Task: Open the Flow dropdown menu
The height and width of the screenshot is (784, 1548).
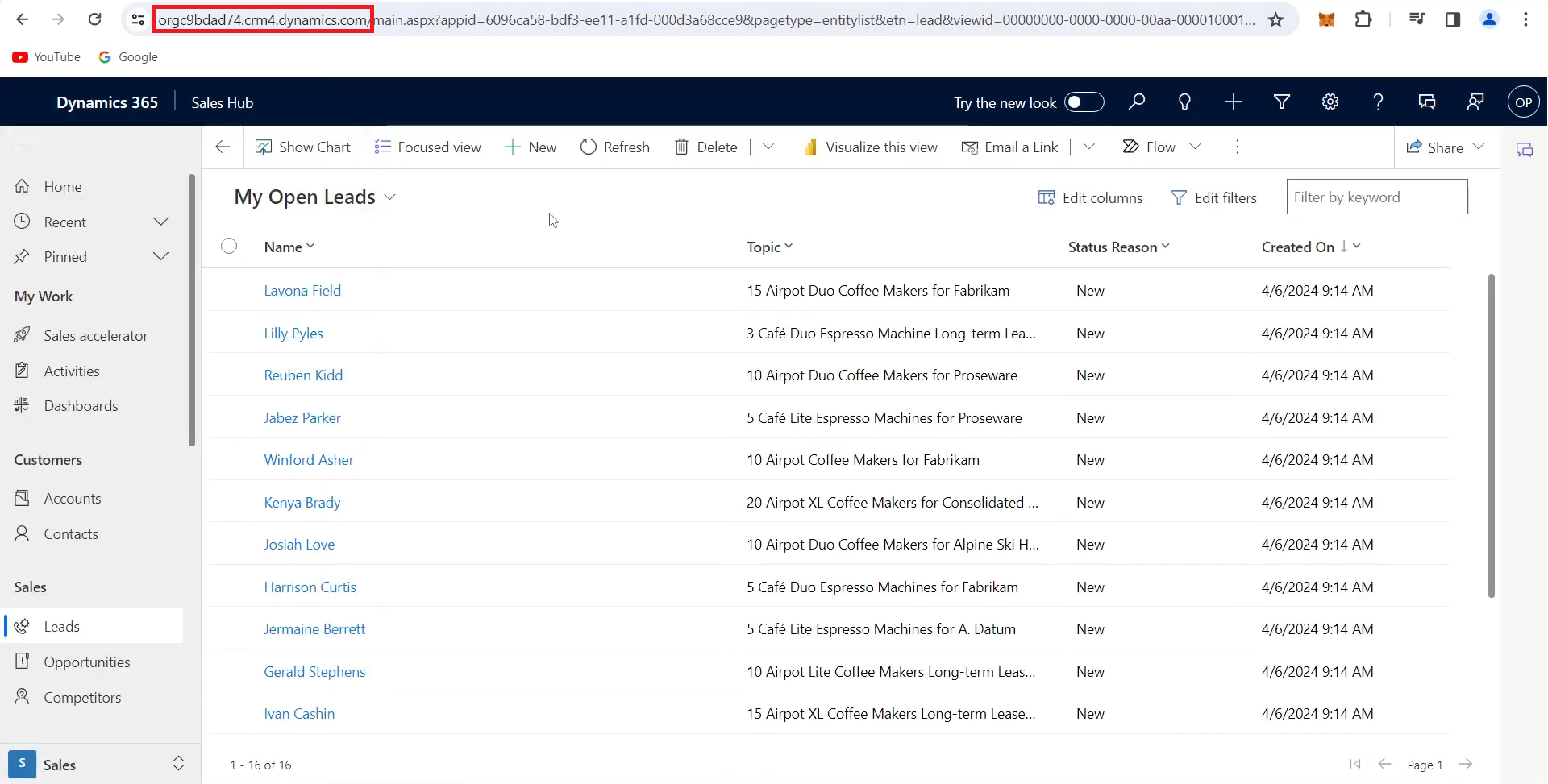Action: (1162, 147)
